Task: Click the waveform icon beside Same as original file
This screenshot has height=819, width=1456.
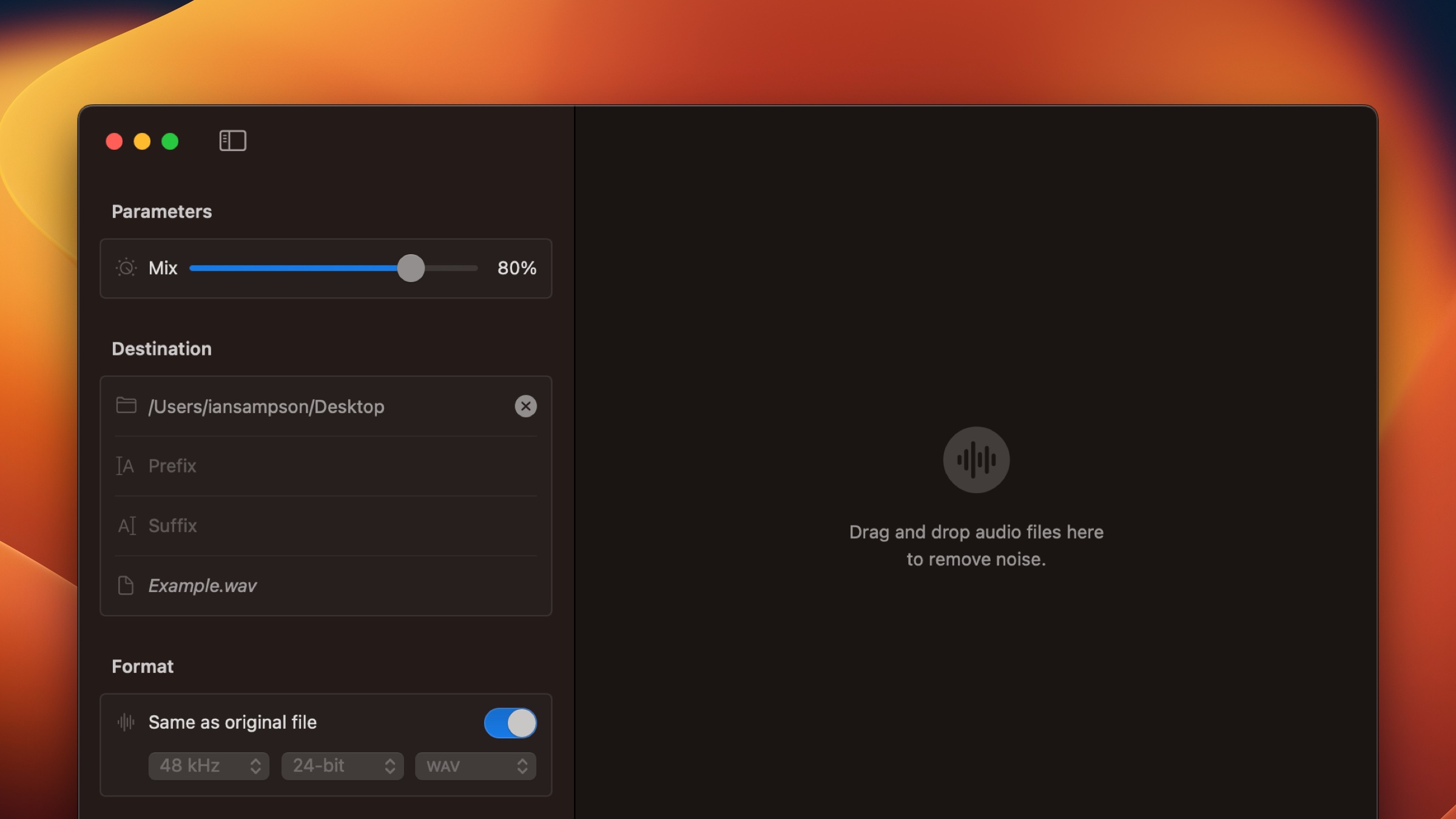Action: coord(126,722)
